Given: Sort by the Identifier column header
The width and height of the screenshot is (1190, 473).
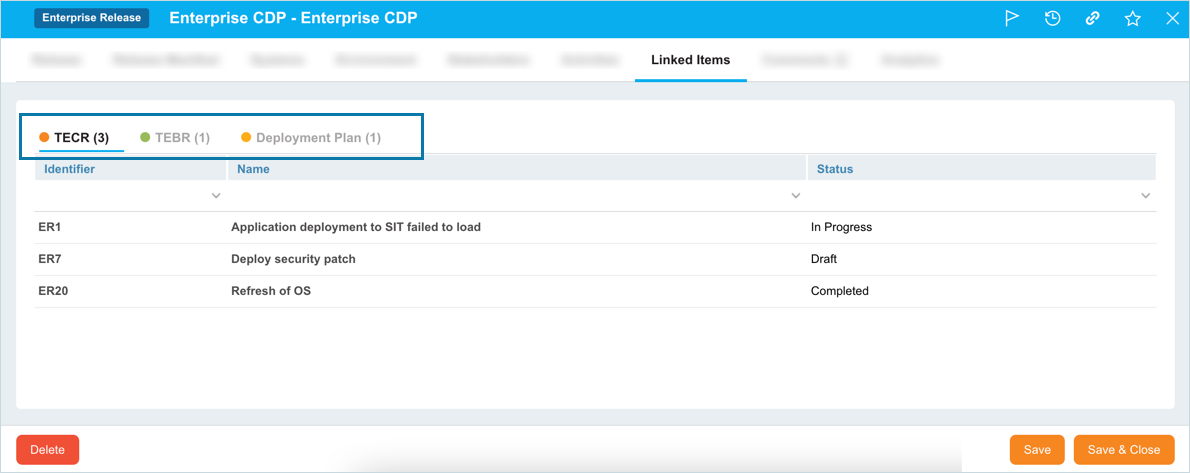Looking at the screenshot, I should point(70,169).
